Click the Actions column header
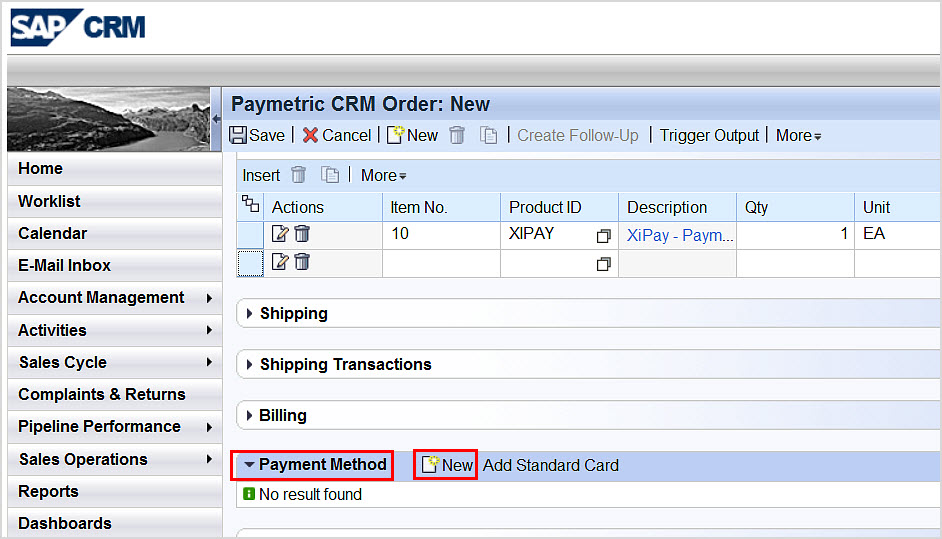The width and height of the screenshot is (942, 539). point(323,207)
